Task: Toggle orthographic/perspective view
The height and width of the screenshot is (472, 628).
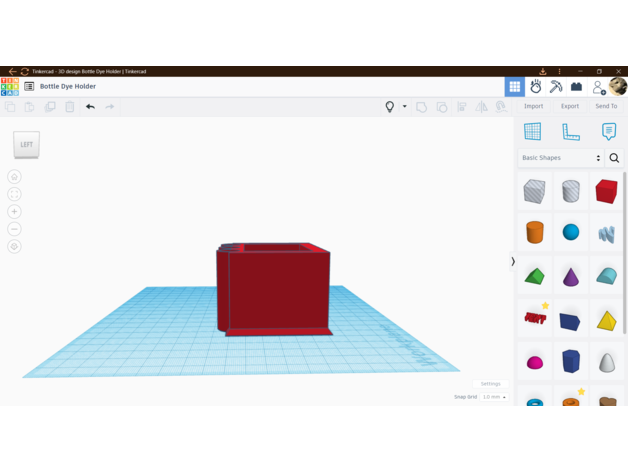Action: (x=14, y=246)
